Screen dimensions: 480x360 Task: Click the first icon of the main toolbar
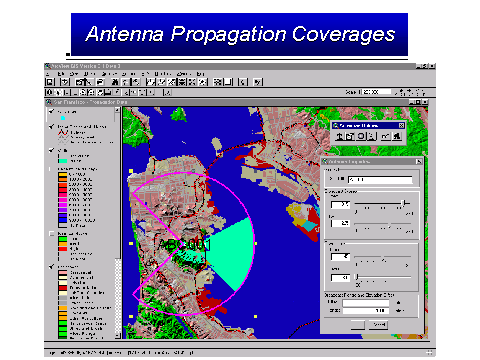[x=50, y=82]
